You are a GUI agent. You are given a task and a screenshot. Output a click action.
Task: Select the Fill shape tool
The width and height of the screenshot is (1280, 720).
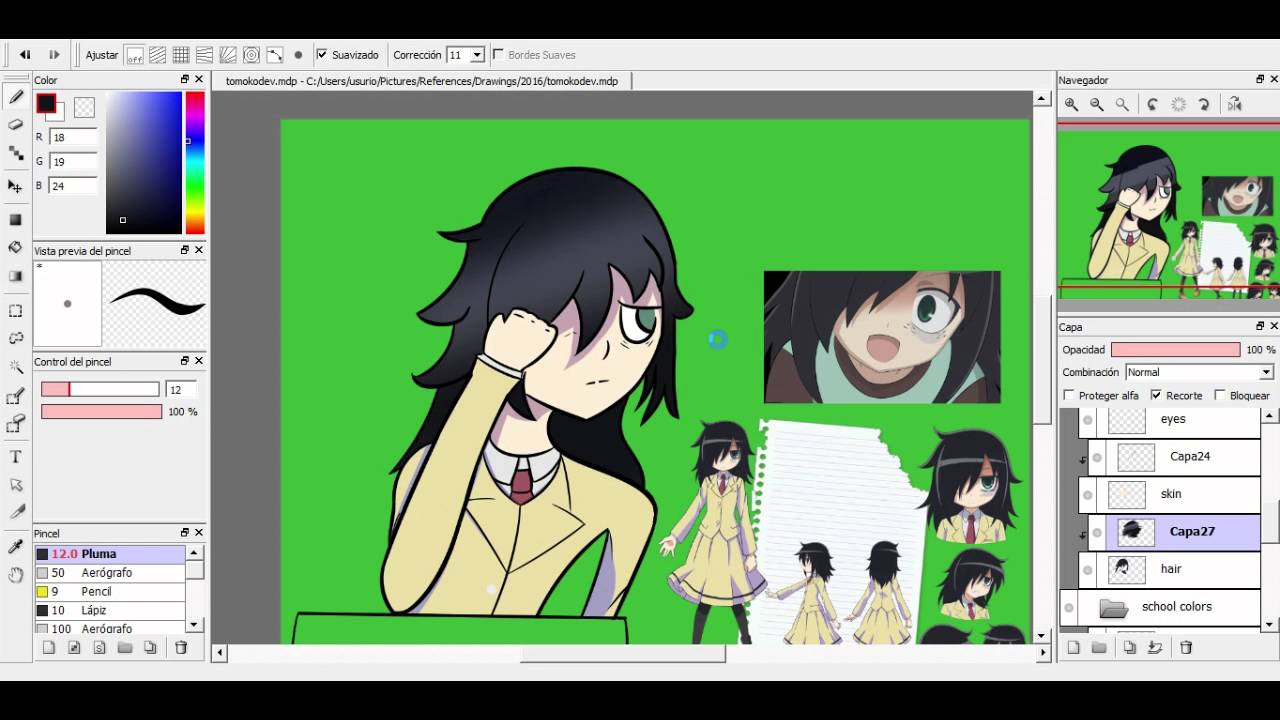(x=15, y=219)
